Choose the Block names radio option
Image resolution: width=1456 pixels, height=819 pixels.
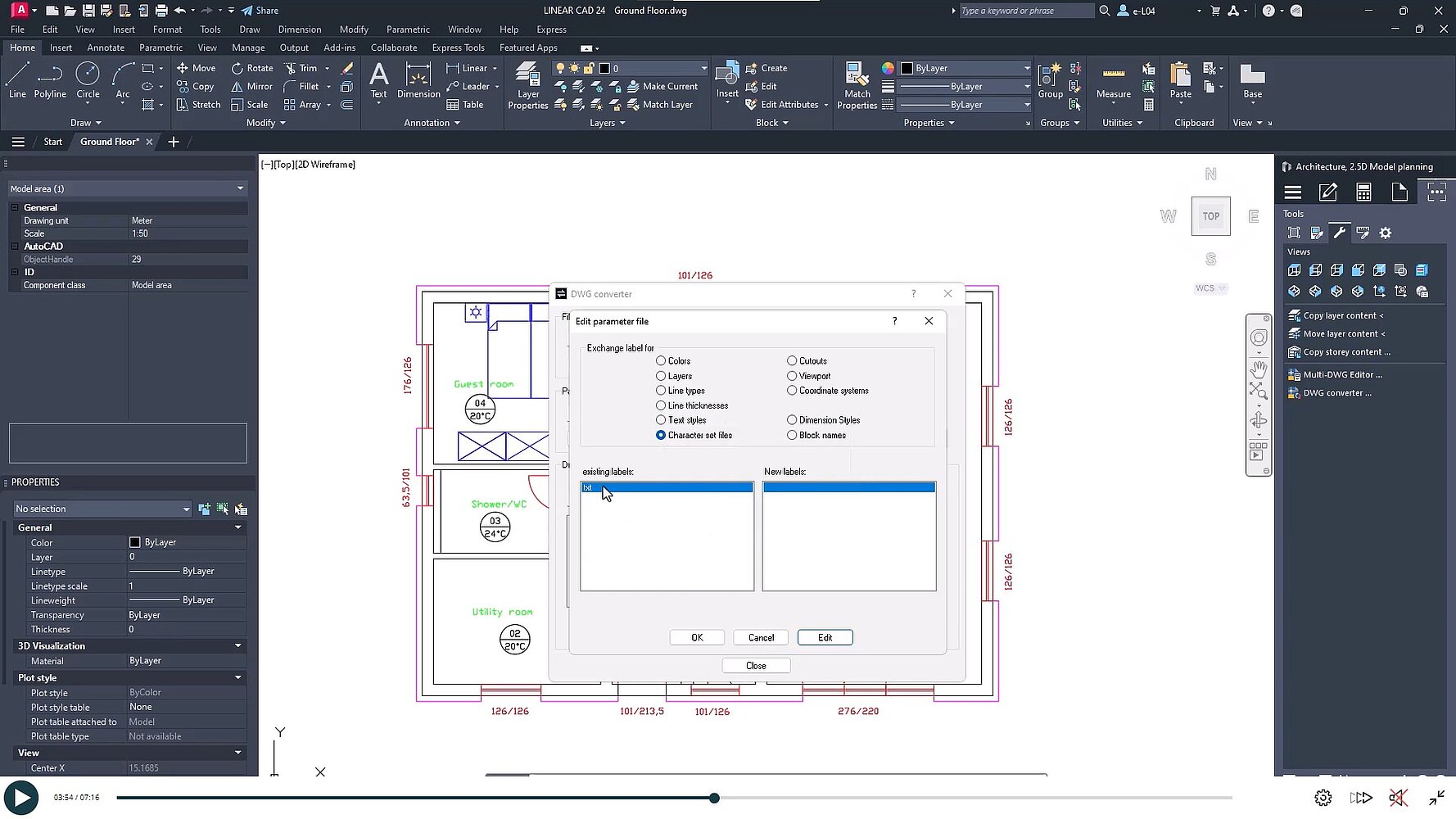[x=792, y=436]
